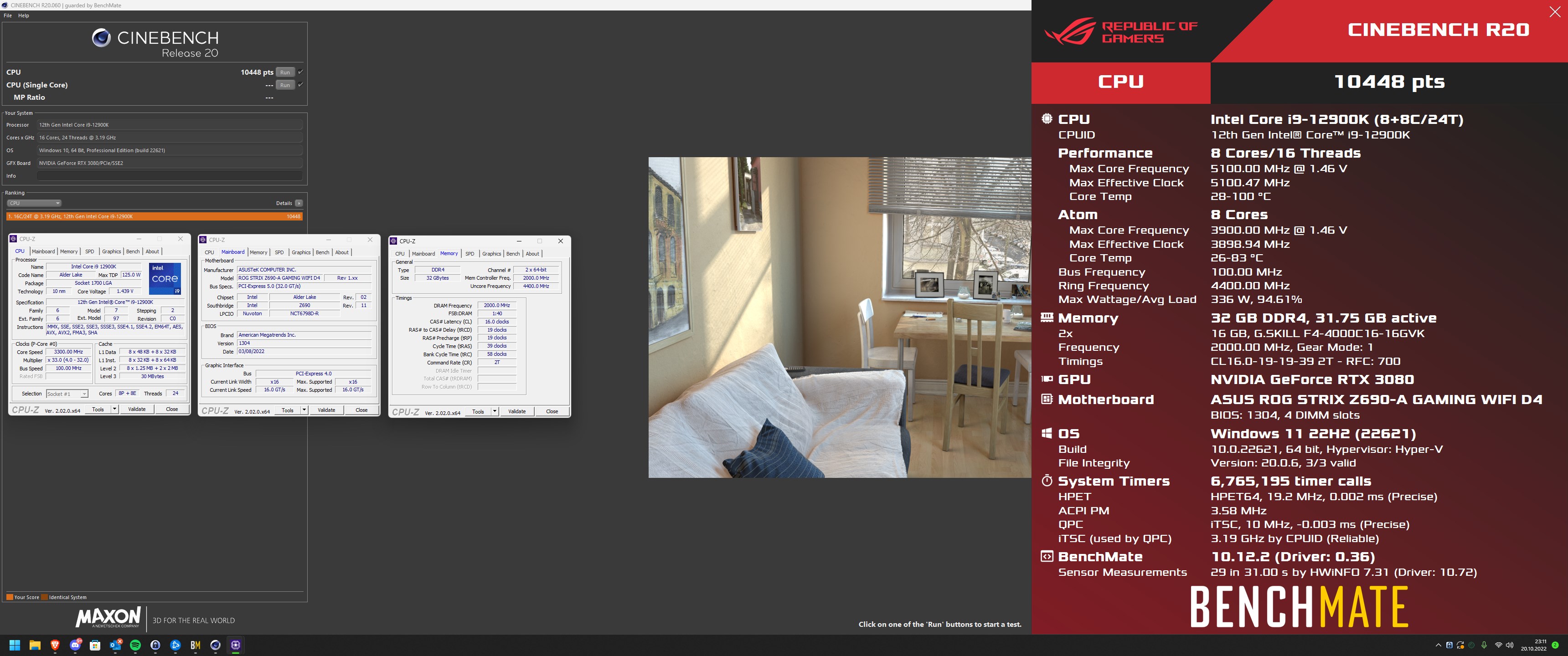Viewport: 1568px width, 656px height.
Task: Open Tools dropdown arrow in the Mainboard CPU-Z window
Action: tap(304, 410)
